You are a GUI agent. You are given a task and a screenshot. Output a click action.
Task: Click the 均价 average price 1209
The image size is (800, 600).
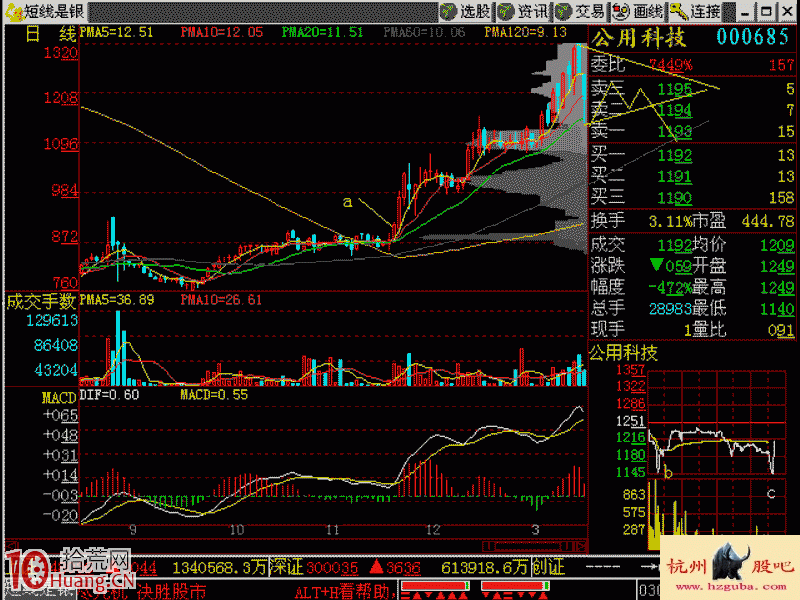tap(777, 245)
